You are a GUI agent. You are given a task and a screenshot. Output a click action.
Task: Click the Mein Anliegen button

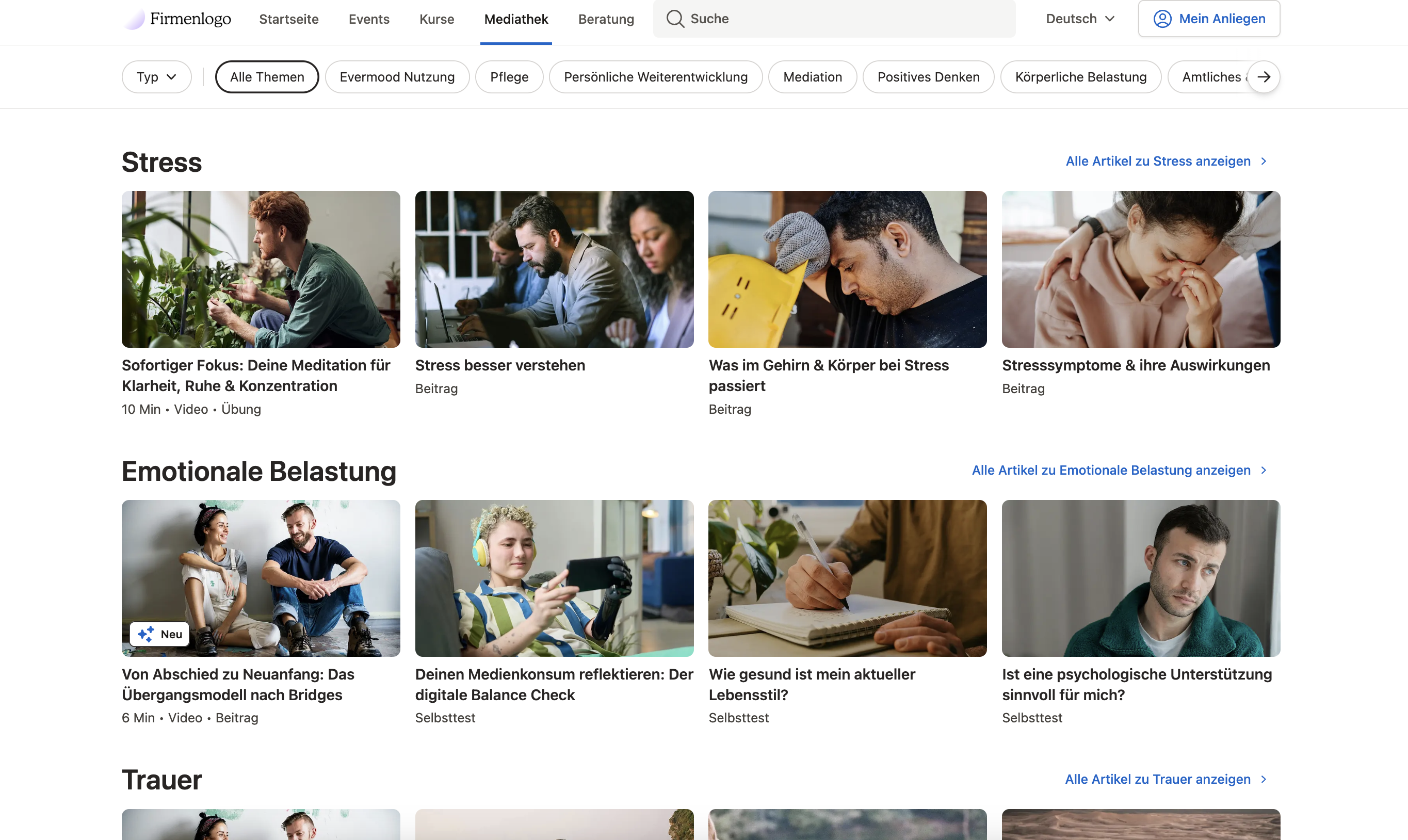click(1209, 19)
